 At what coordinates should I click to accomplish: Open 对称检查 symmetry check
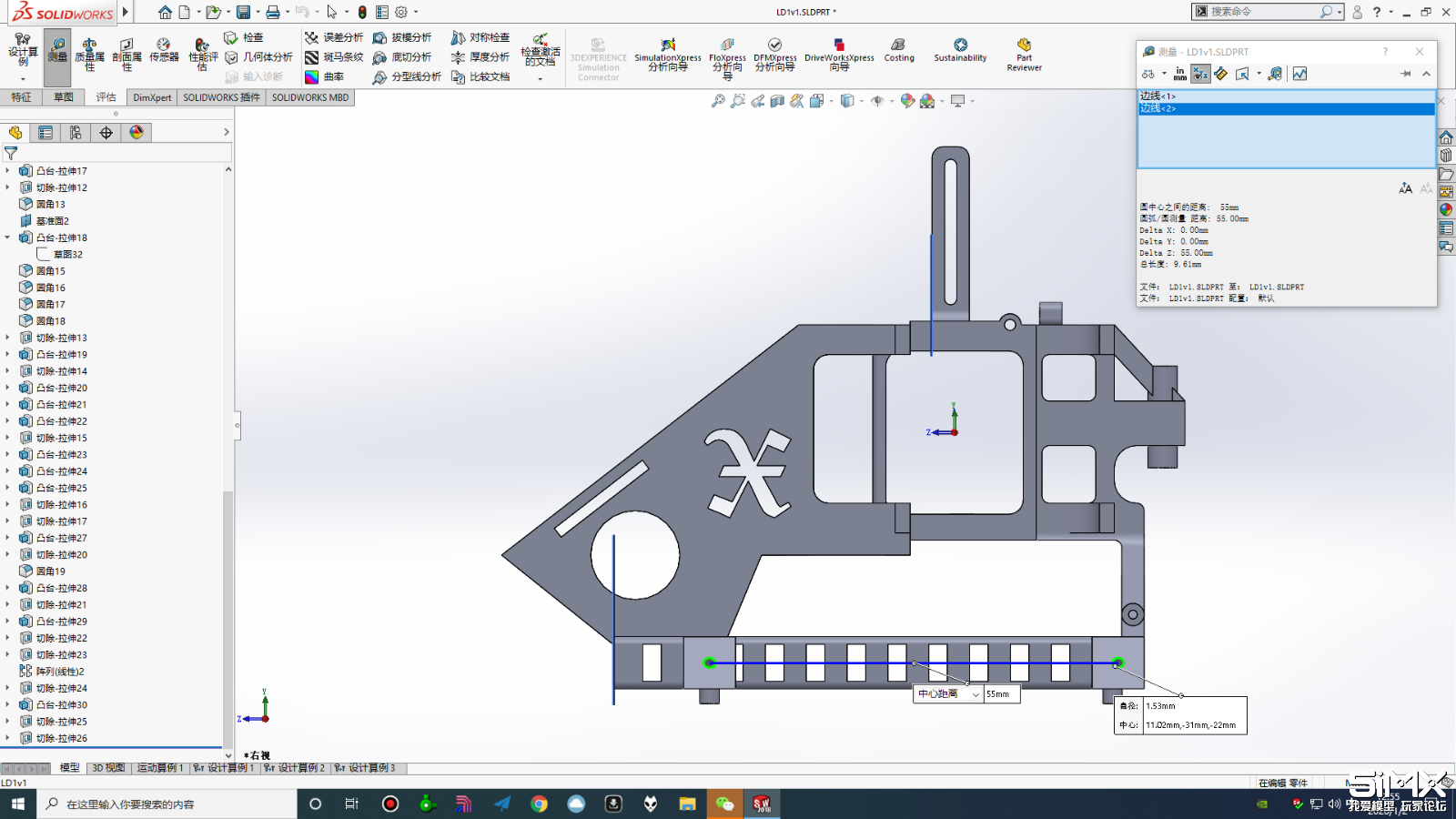480,37
